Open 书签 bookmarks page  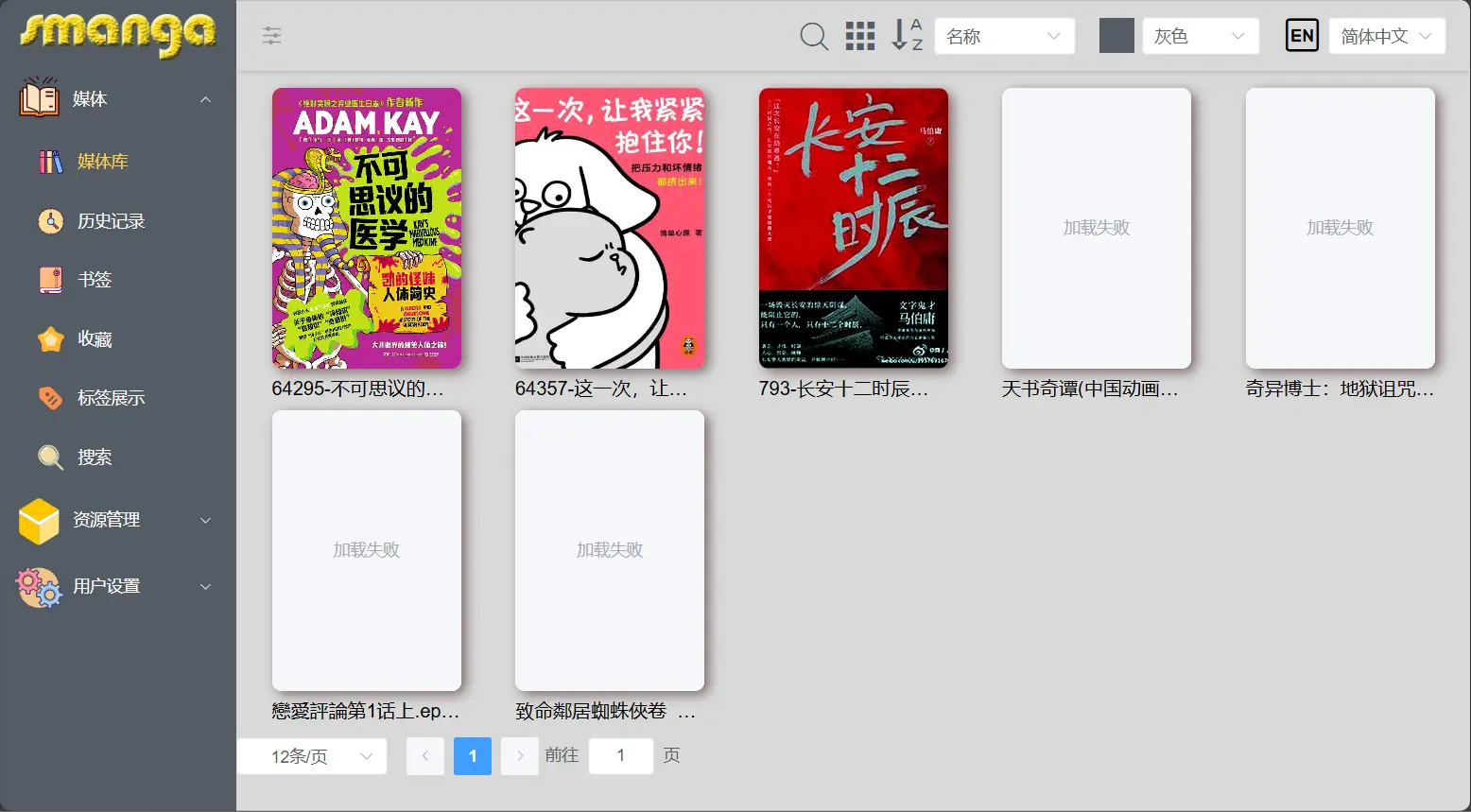(95, 280)
